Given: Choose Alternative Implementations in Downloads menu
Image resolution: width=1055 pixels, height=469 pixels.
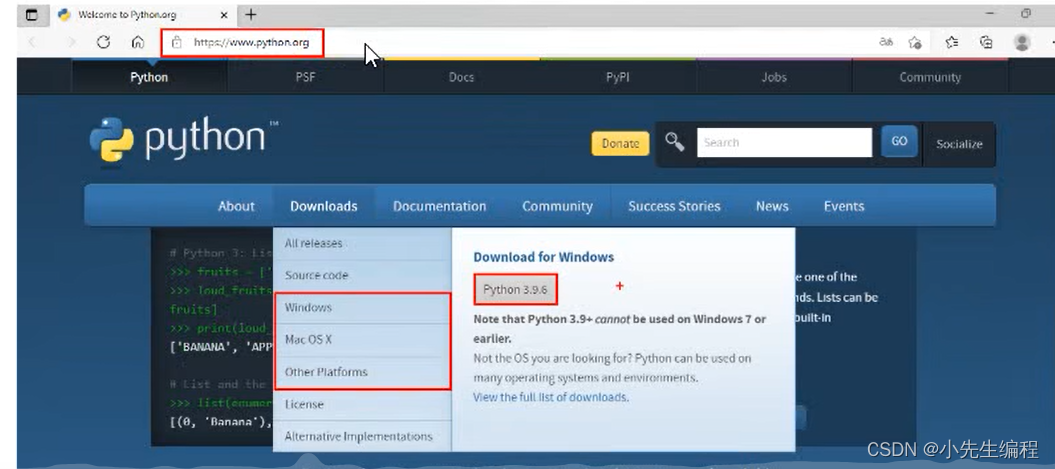Looking at the screenshot, I should tap(362, 437).
